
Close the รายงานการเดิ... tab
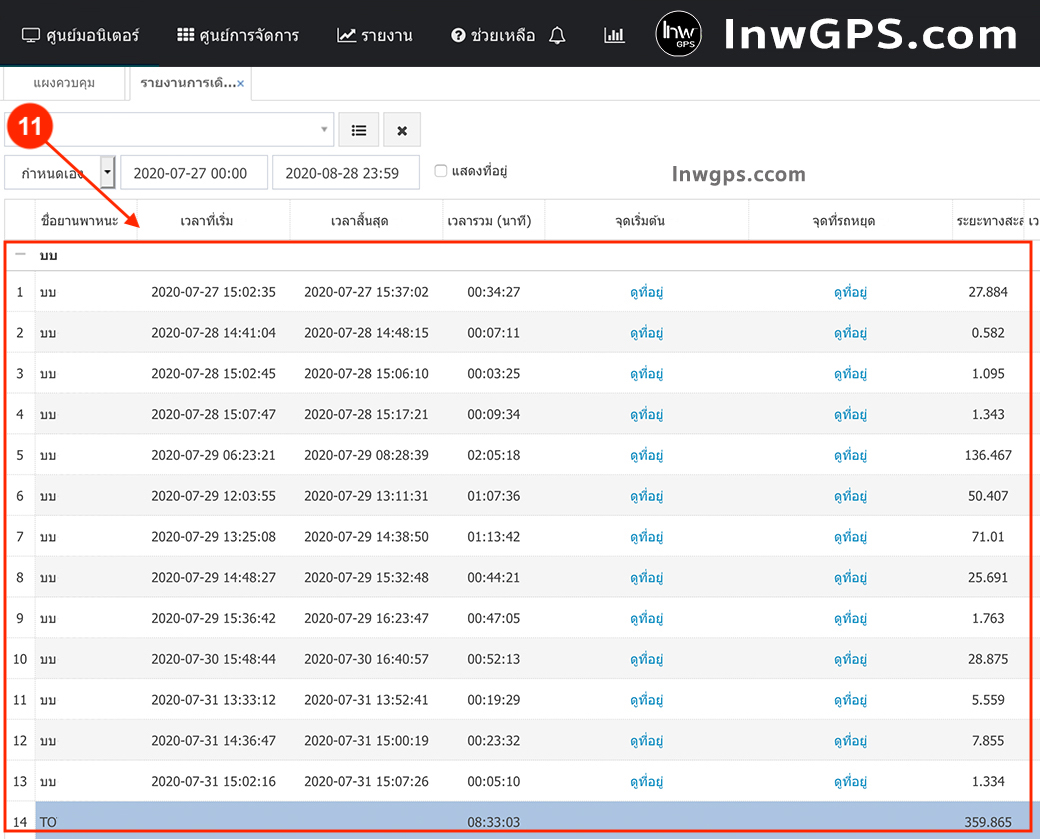[241, 84]
